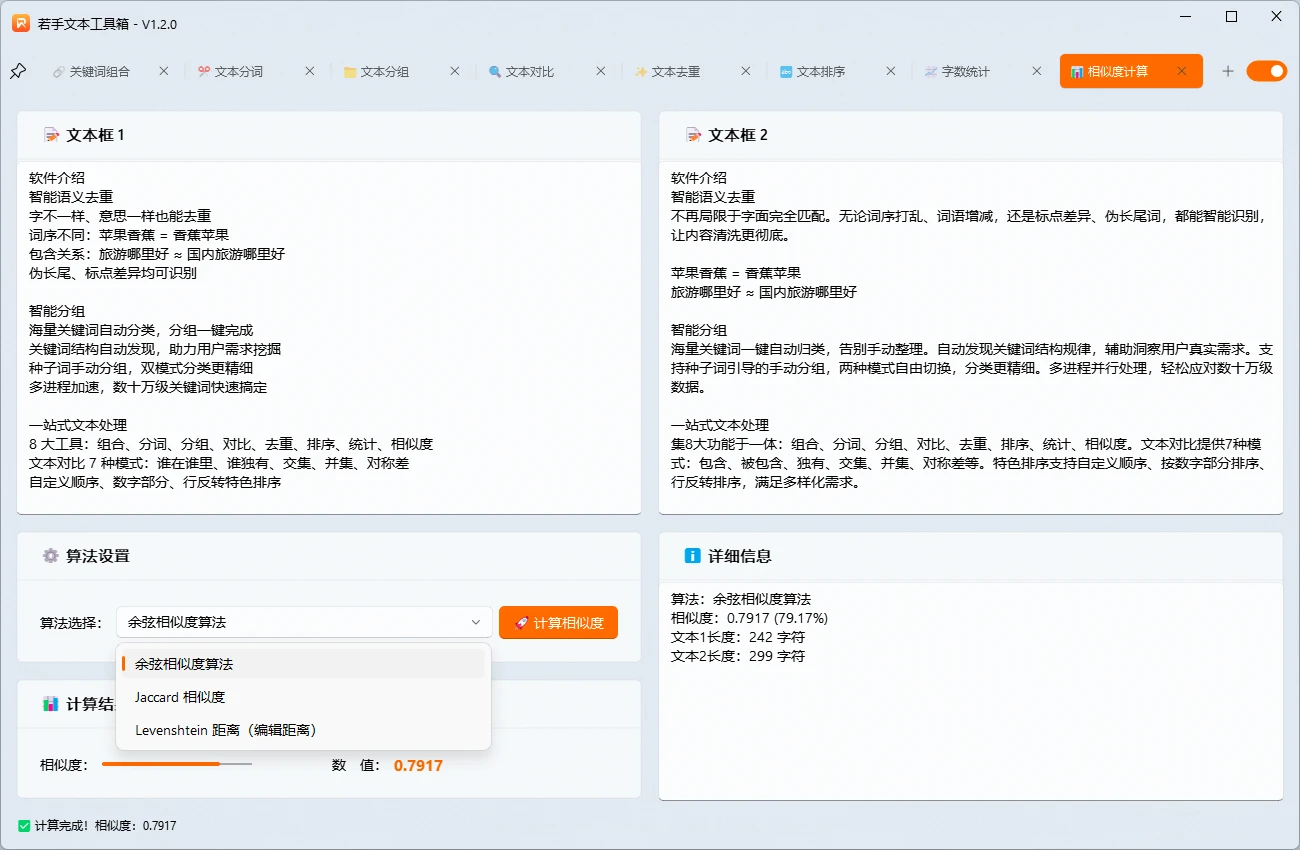
Task: Click the 相似度 progress bar
Action: tap(177, 764)
